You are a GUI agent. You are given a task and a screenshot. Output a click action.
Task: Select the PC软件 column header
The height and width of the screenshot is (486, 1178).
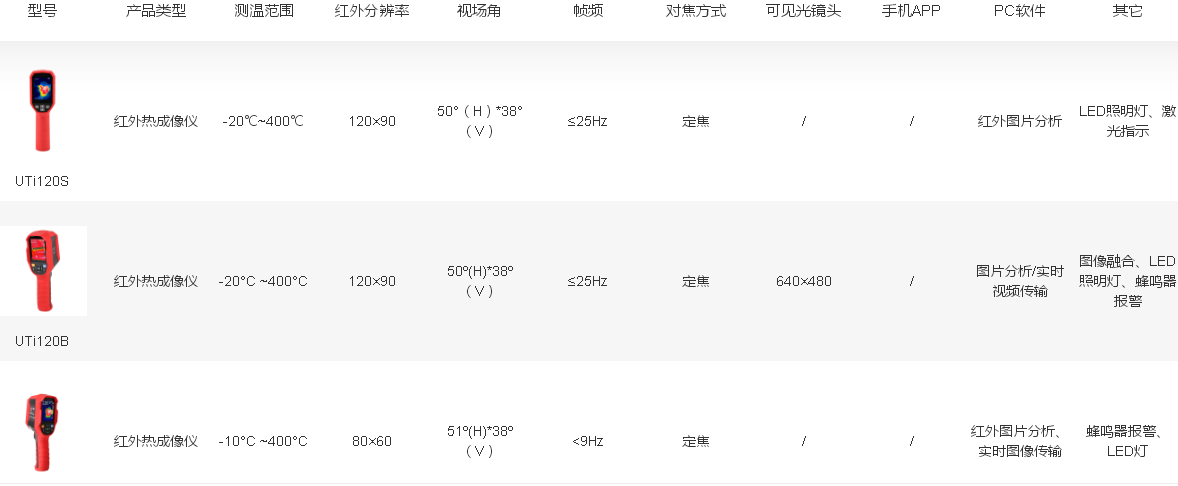click(1019, 11)
